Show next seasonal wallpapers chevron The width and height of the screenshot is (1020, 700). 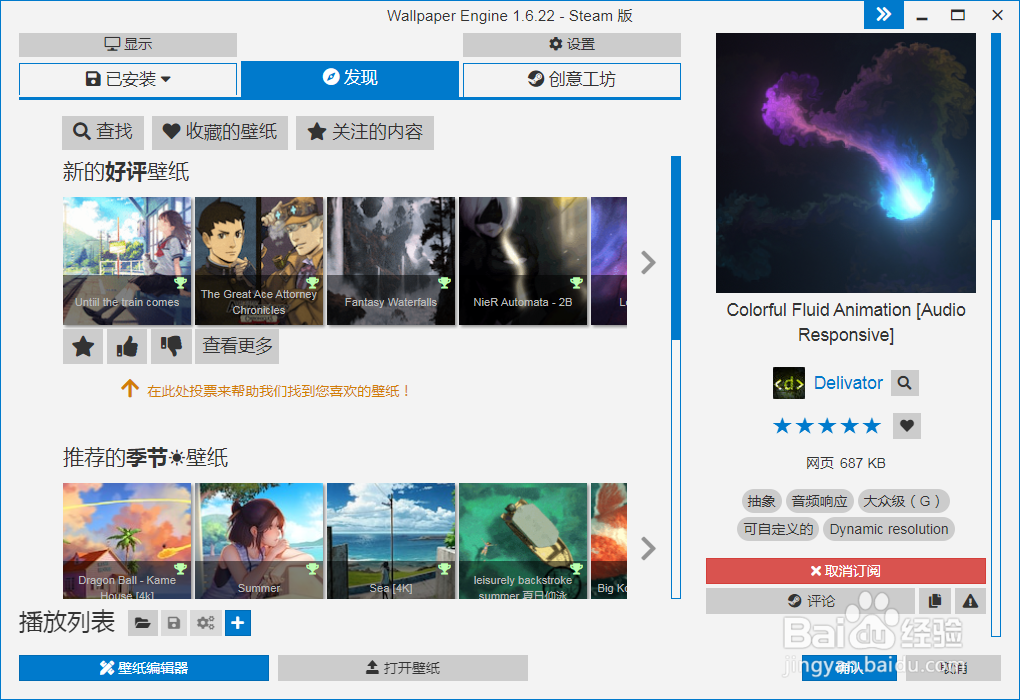pos(648,548)
